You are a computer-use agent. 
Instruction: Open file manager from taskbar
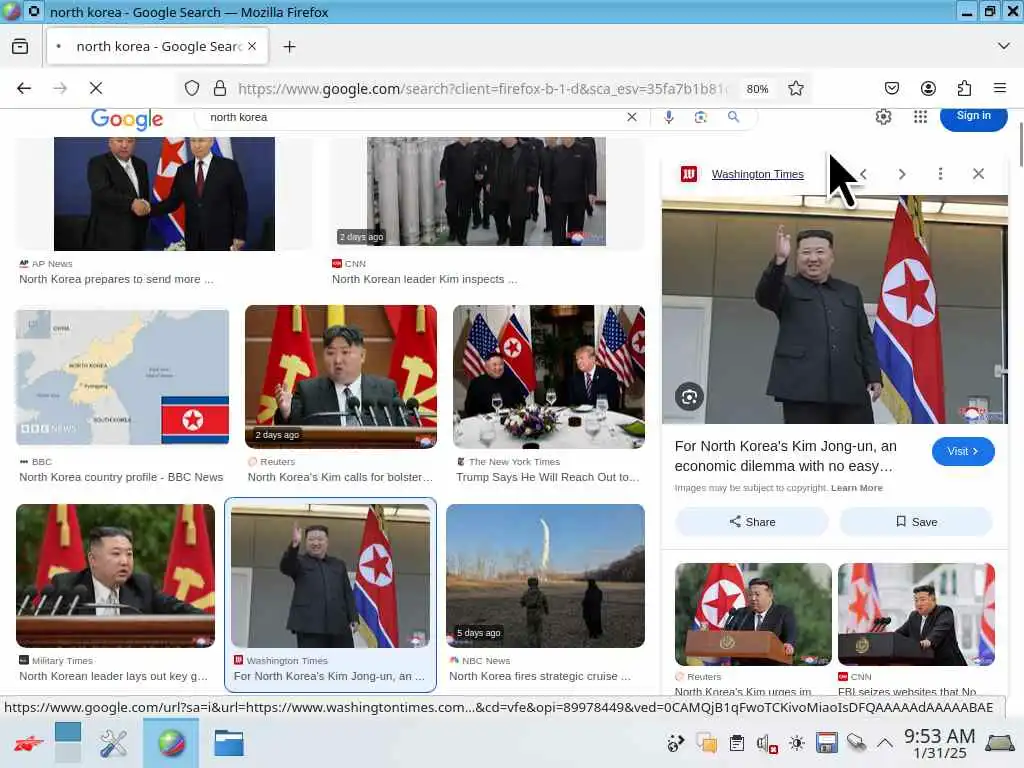229,743
